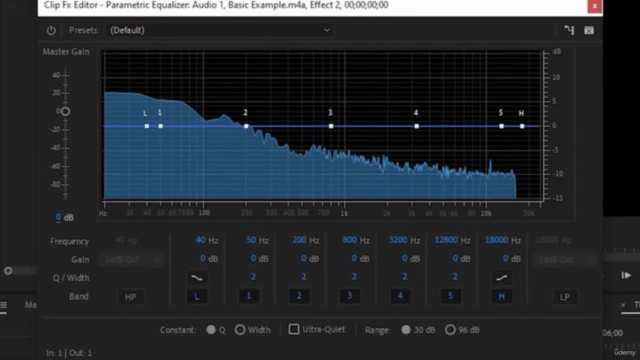Image resolution: width=640 pixels, height=360 pixels.
Task: Click the Master Gain slider knob
Action: (x=65, y=111)
